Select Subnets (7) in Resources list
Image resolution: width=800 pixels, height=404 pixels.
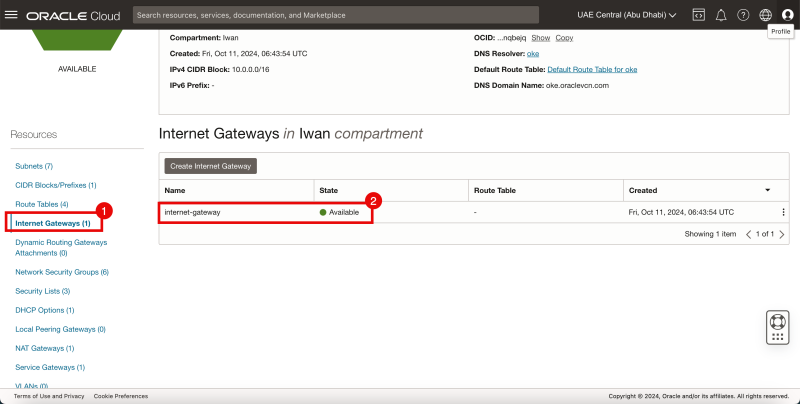tap(34, 165)
